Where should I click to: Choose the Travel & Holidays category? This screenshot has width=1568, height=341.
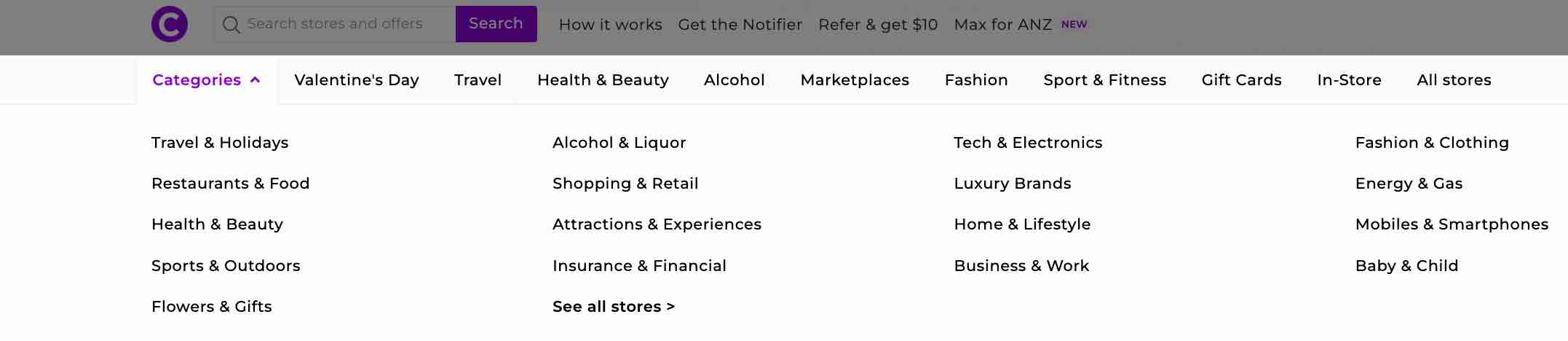coord(220,143)
